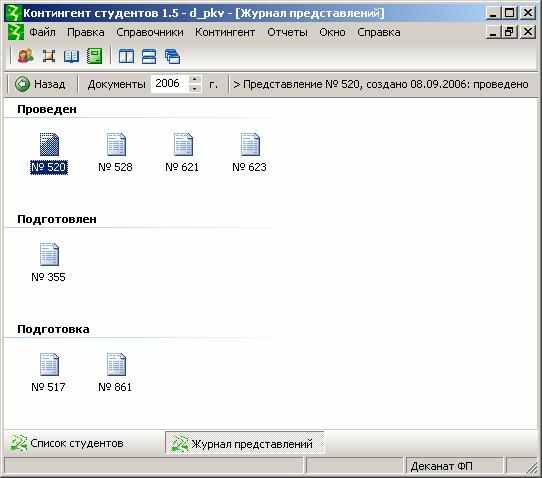Open the students list toolbar icon
542x478 pixels.
pyautogui.click(x=26, y=56)
